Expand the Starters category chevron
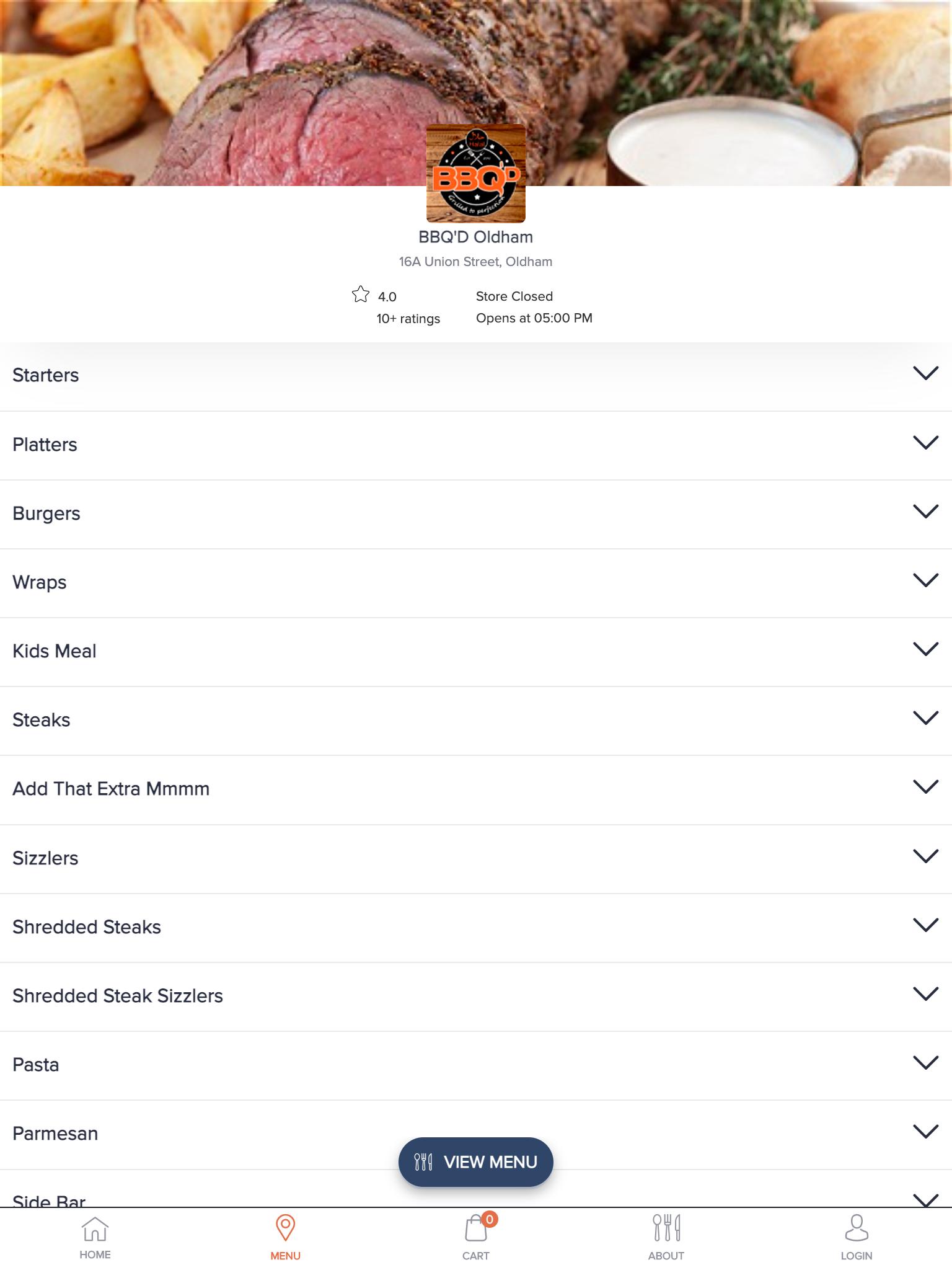 925,373
